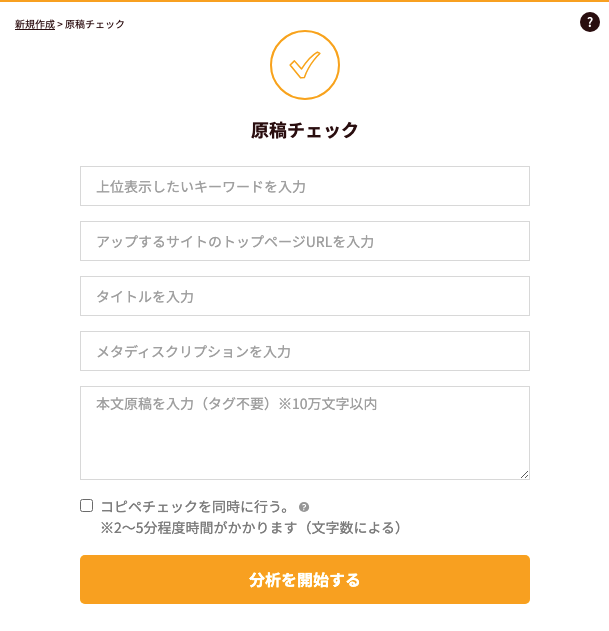Click the orange bar at page top
Screen dimensions: 609x631
click(304, 1)
